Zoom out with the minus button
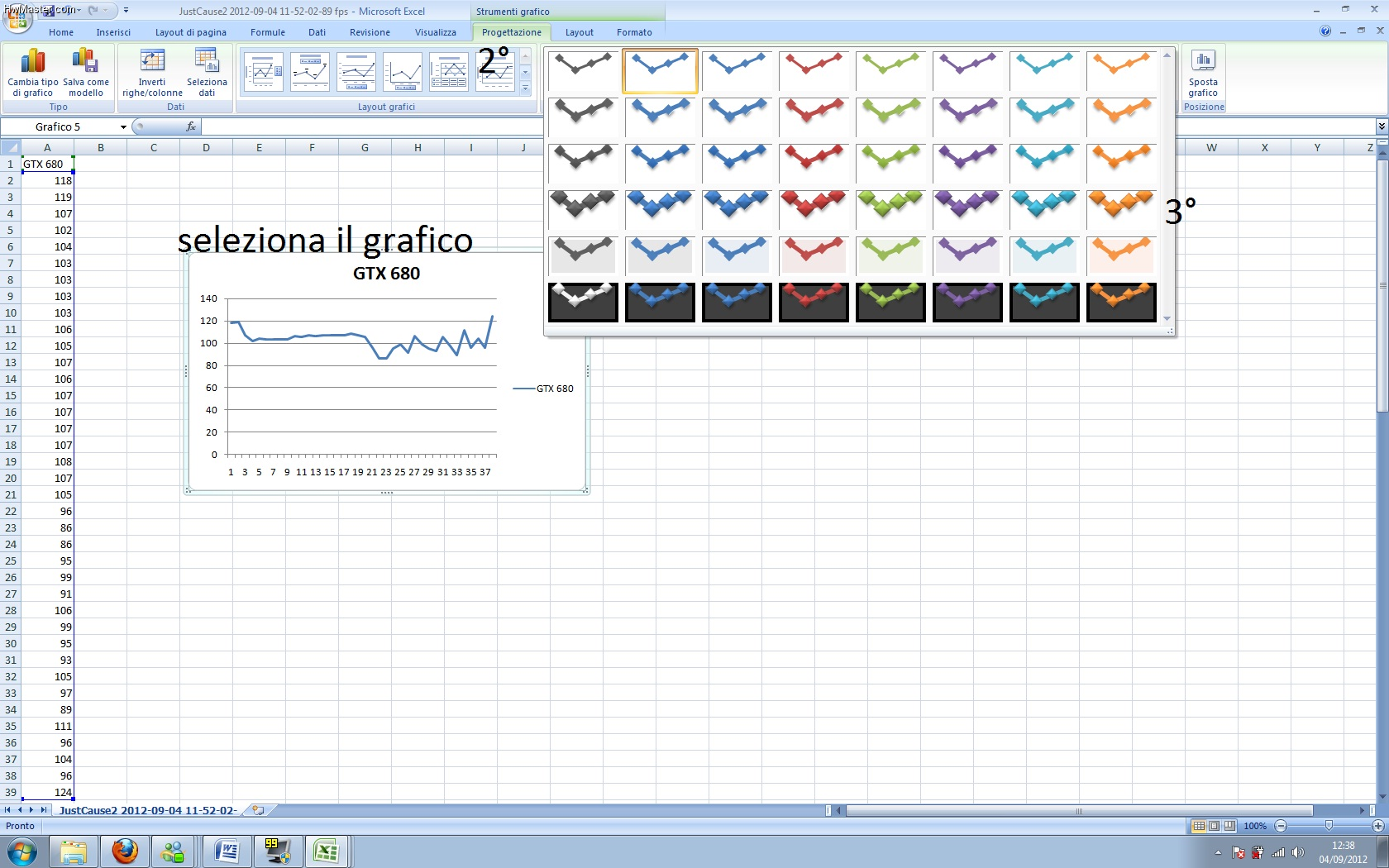This screenshot has width=1389, height=868. pyautogui.click(x=1281, y=826)
